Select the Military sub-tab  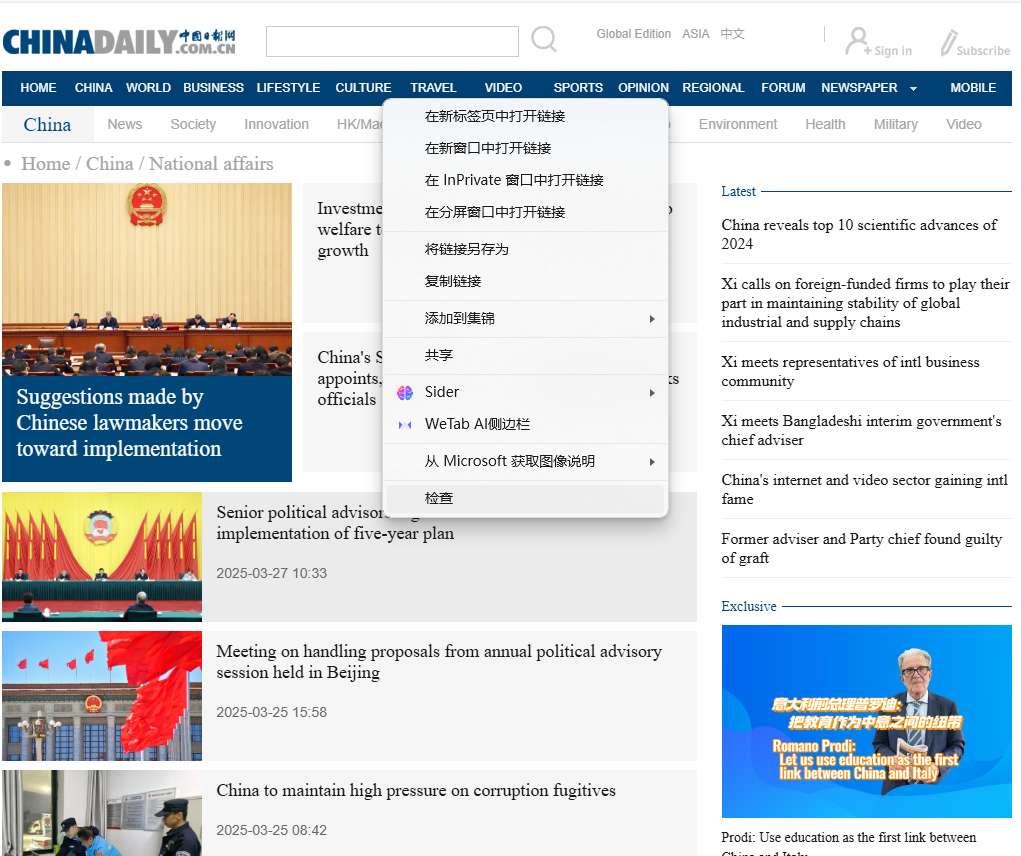tap(895, 124)
